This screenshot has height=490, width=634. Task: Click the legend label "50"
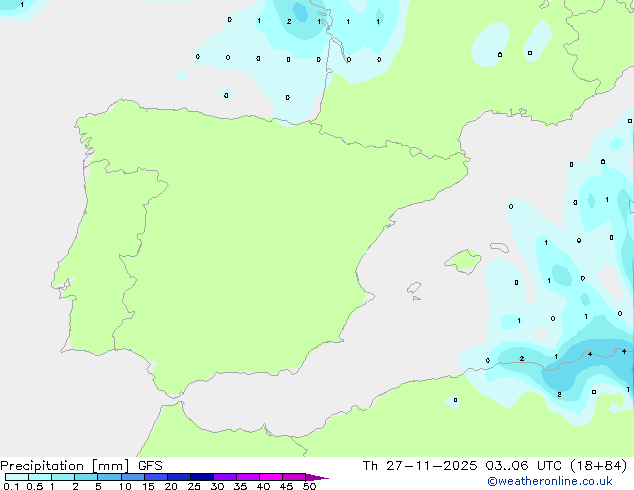[x=309, y=486]
